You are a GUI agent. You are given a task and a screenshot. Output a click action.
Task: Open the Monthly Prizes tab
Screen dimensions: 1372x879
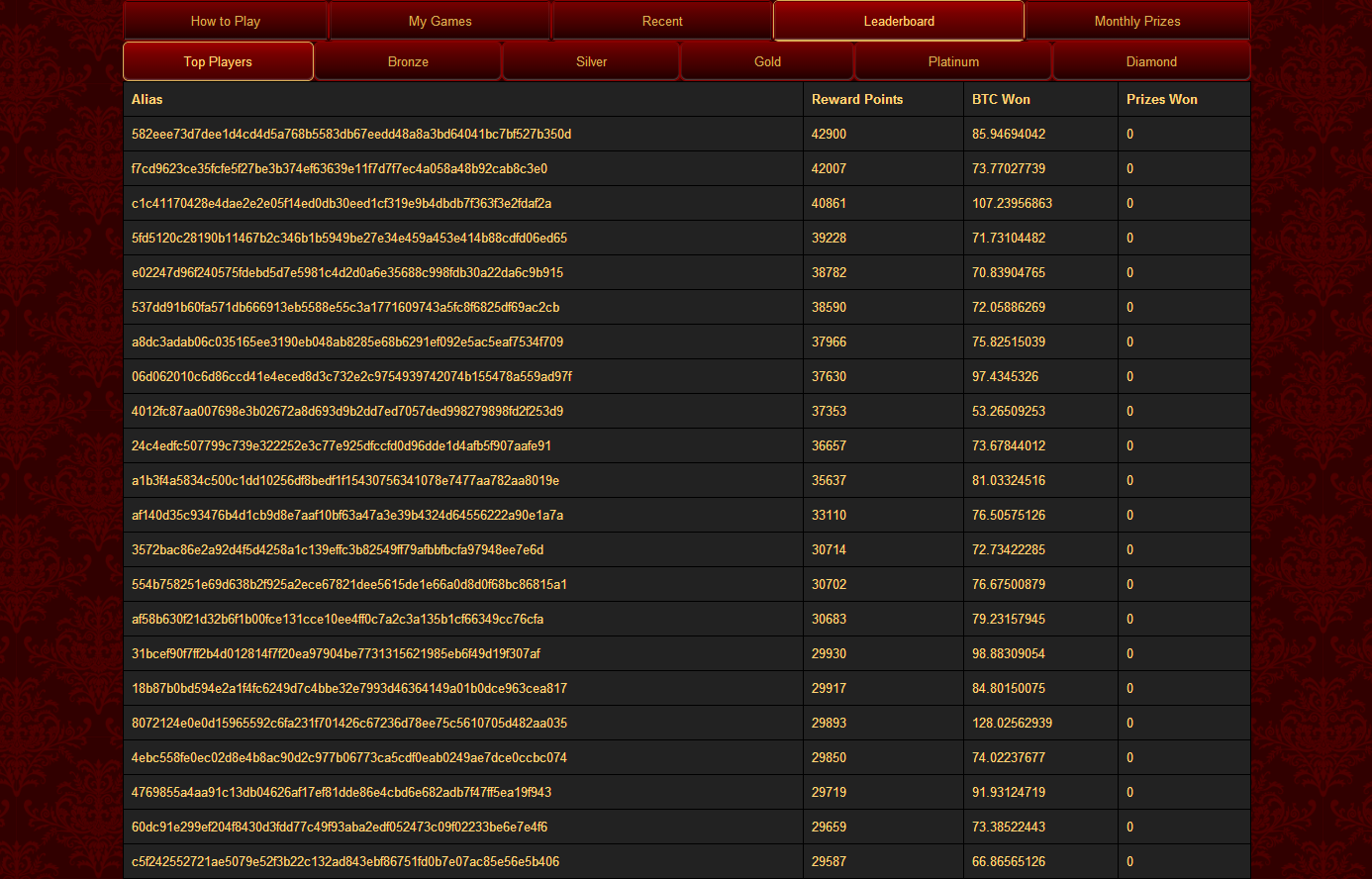click(x=1137, y=21)
